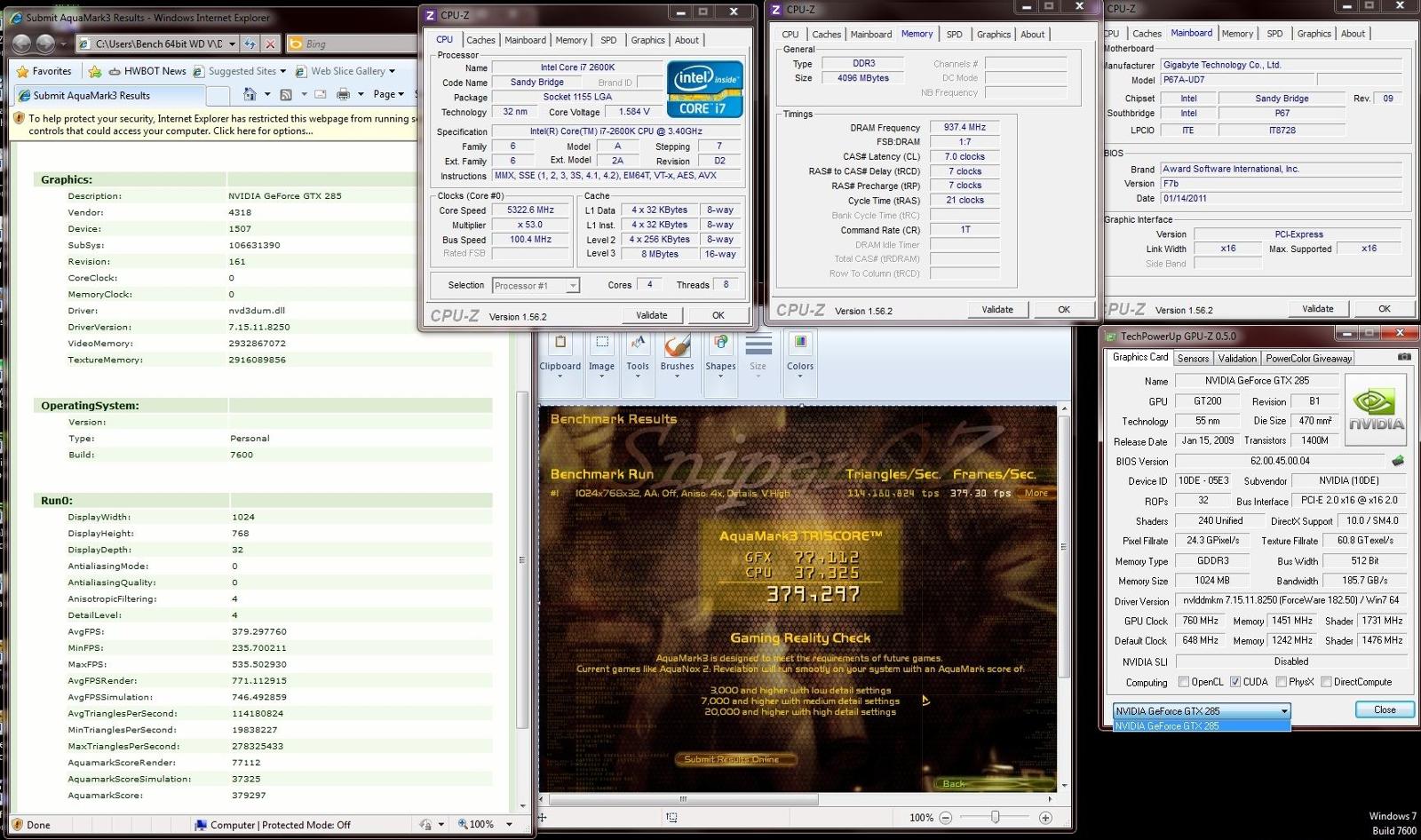The width and height of the screenshot is (1421, 840).
Task: Click the IE Home icon
Action: 250,94
